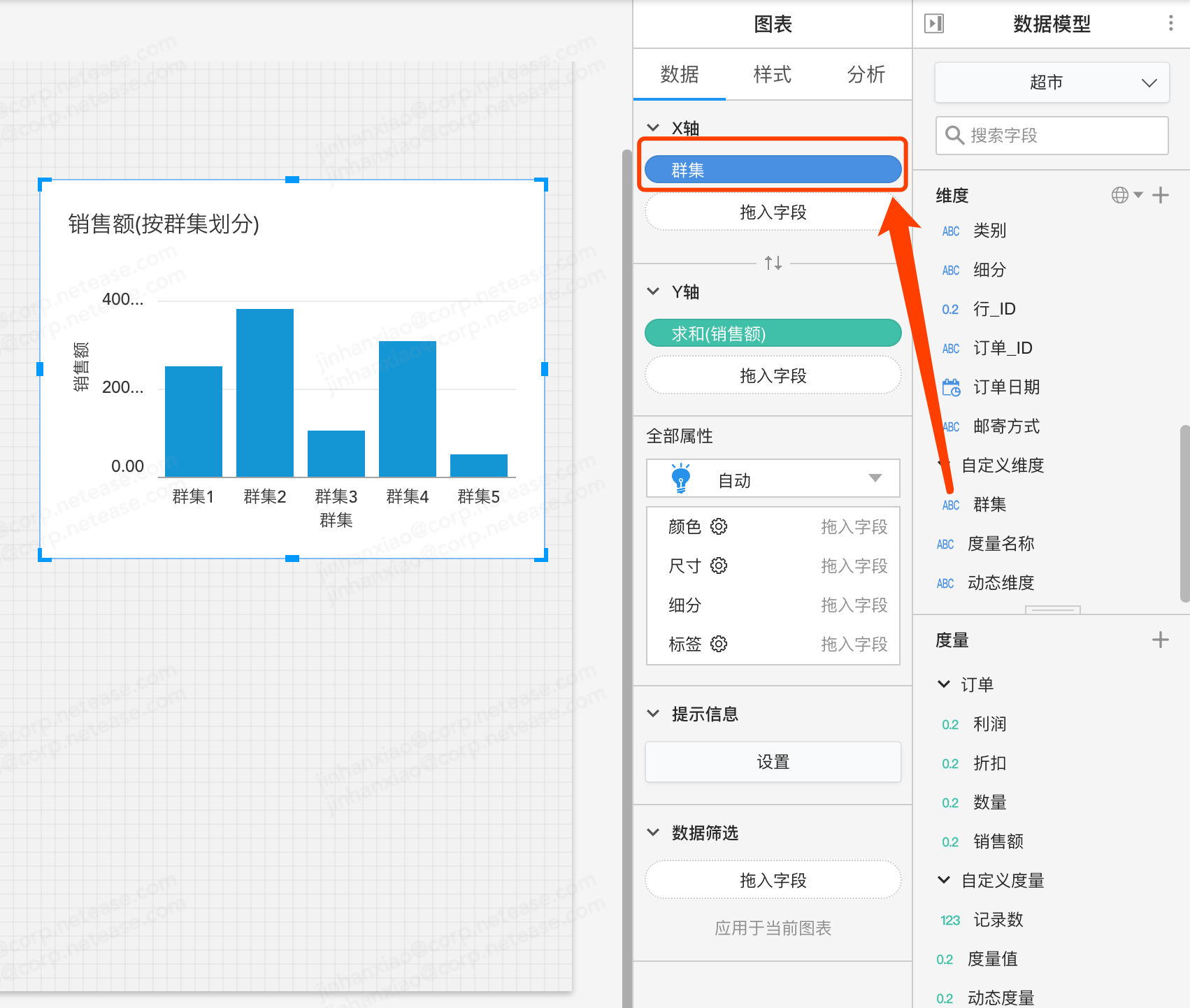Open color settings gear icon
Screen dimensions: 1190x1008
719,526
